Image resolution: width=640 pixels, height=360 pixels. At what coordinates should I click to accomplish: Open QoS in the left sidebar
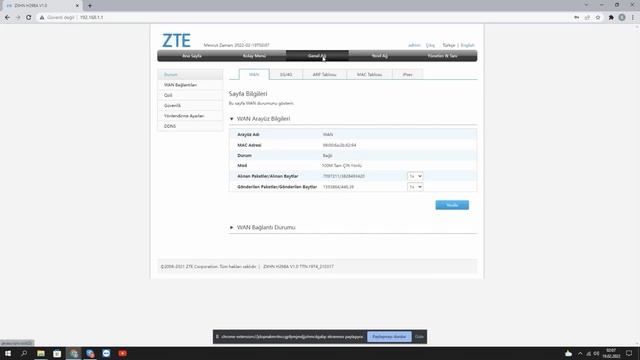click(190, 95)
